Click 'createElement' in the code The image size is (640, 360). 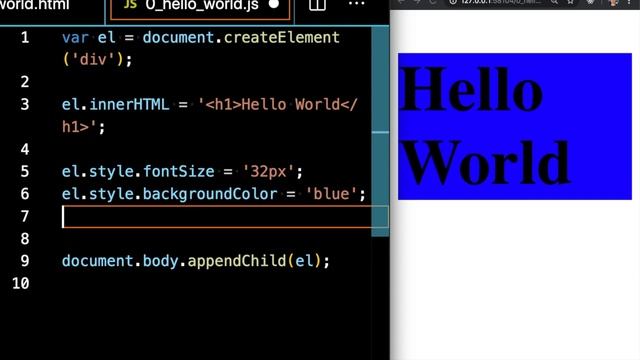(282, 38)
